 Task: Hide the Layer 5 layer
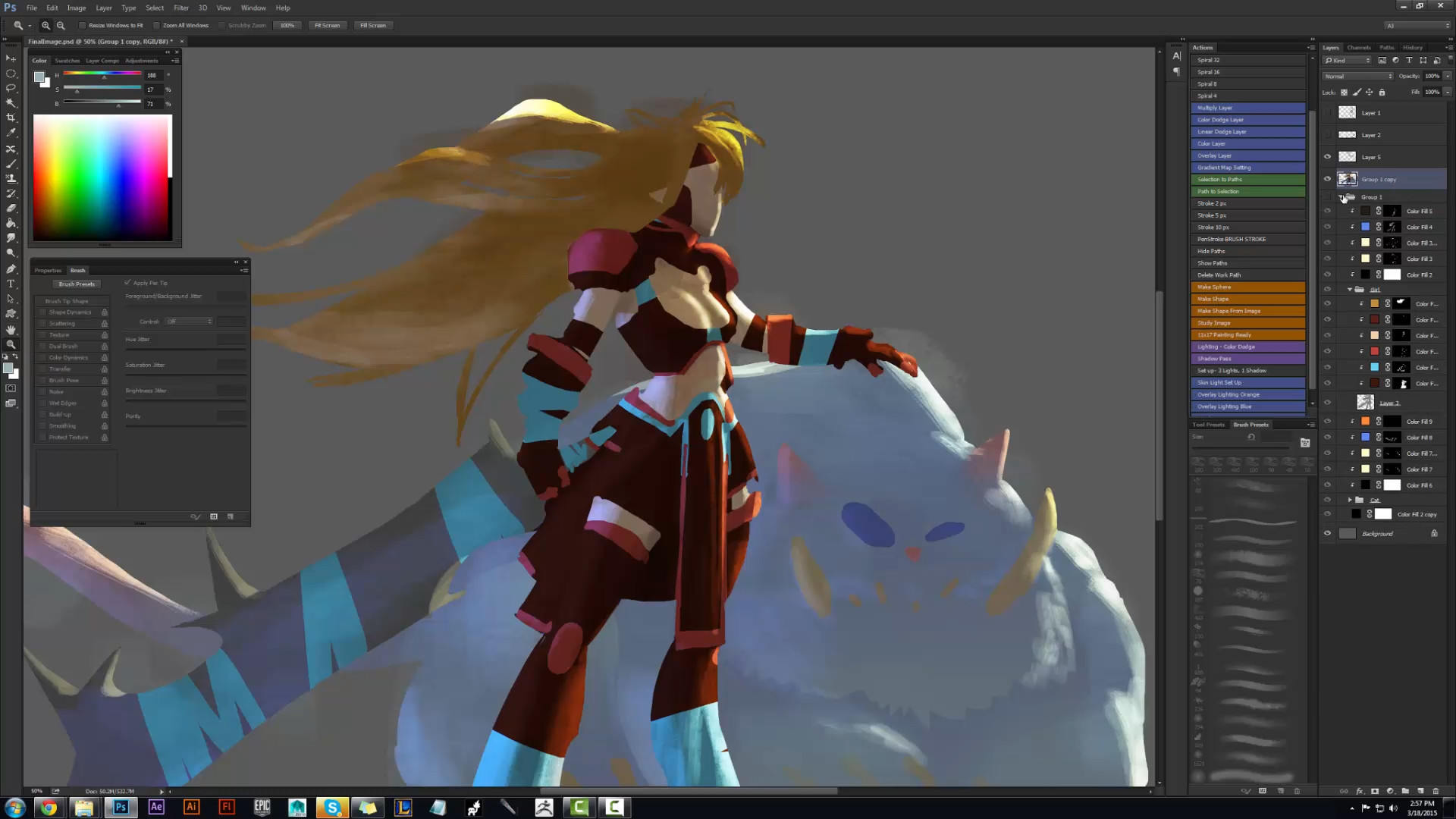1327,157
